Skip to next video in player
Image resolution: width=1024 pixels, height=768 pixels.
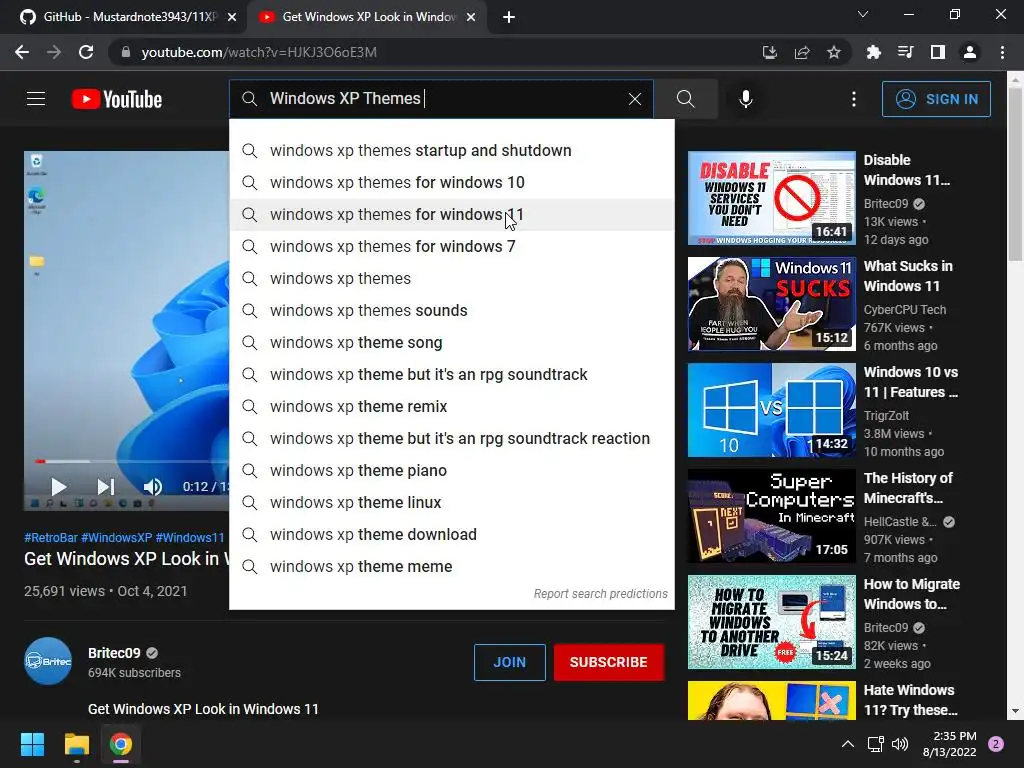point(105,487)
